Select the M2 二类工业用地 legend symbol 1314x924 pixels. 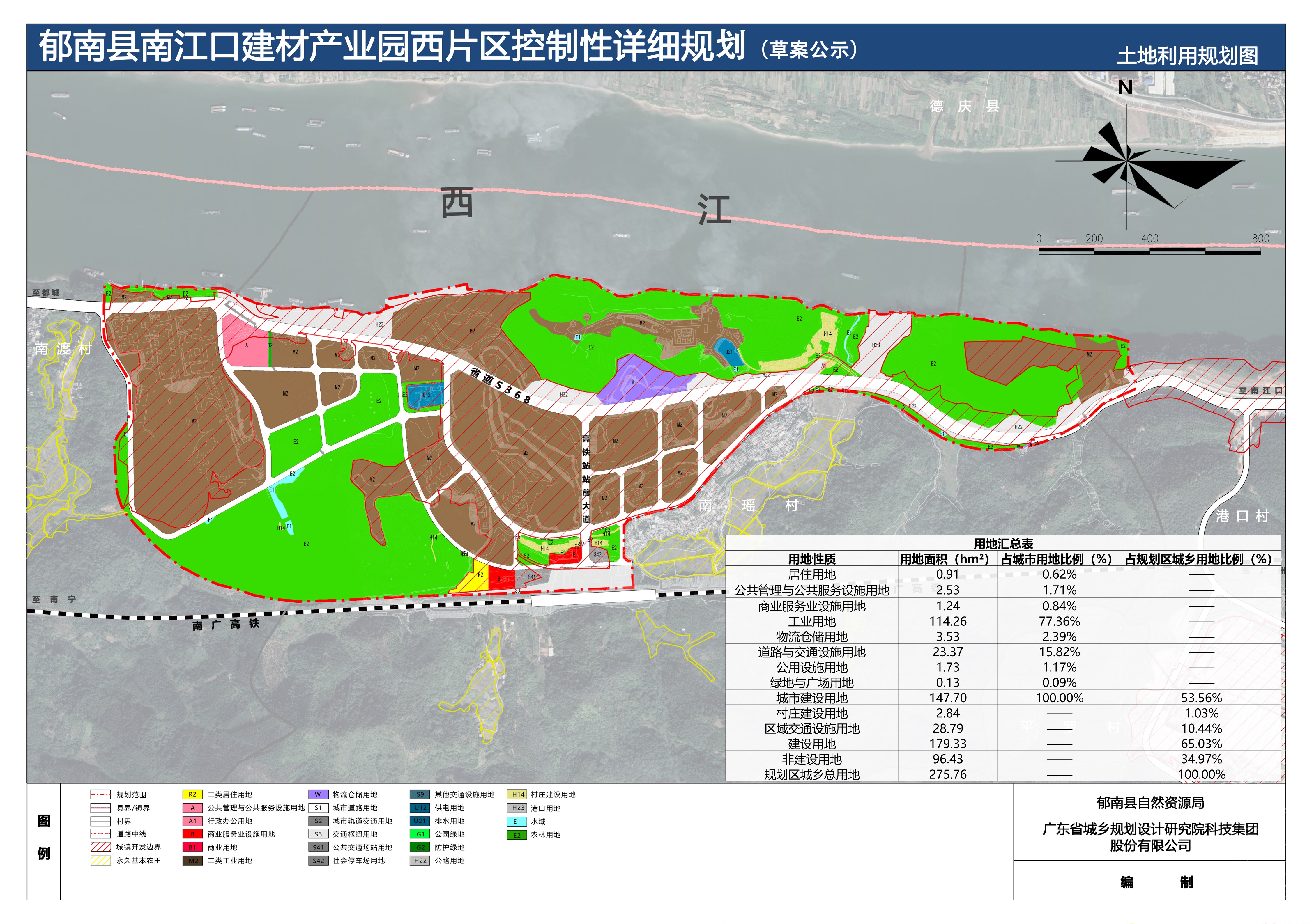[192, 861]
